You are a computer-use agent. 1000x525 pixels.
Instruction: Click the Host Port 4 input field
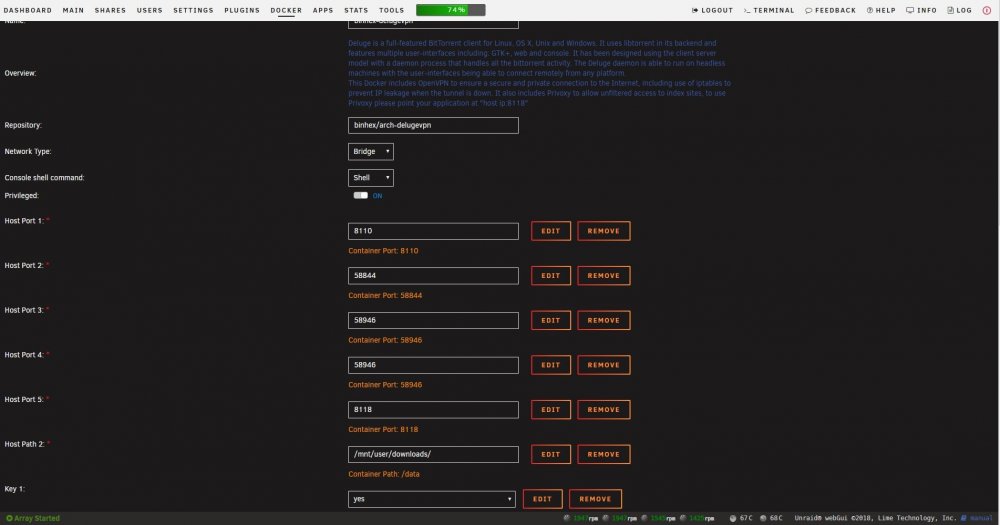pyautogui.click(x=433, y=365)
